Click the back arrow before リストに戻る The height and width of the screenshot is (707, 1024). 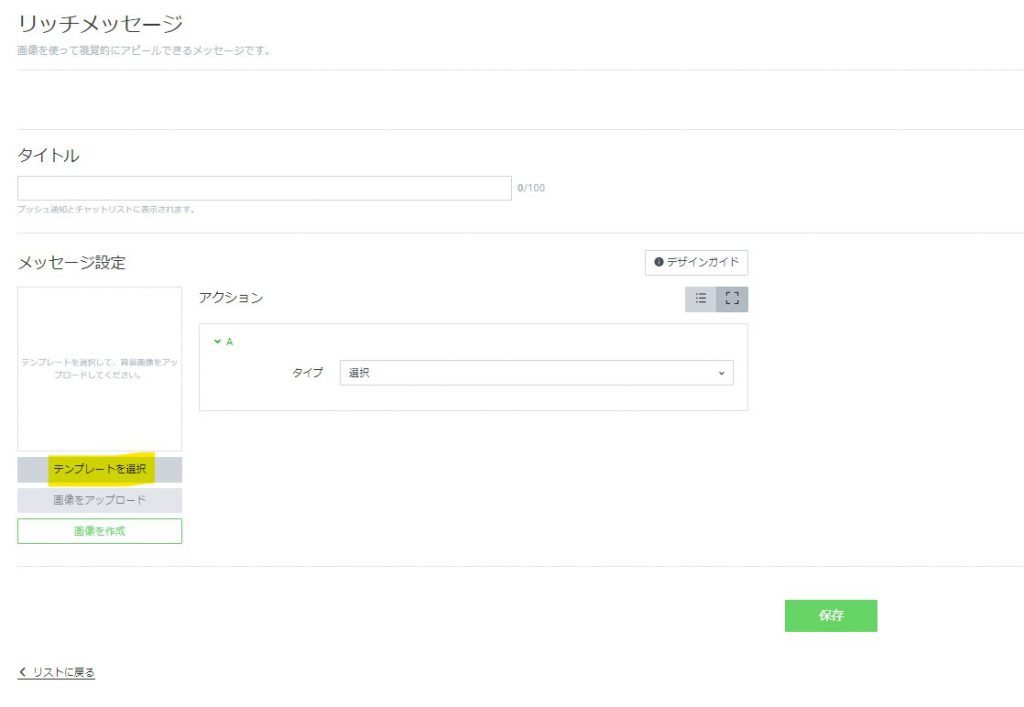click(x=22, y=672)
